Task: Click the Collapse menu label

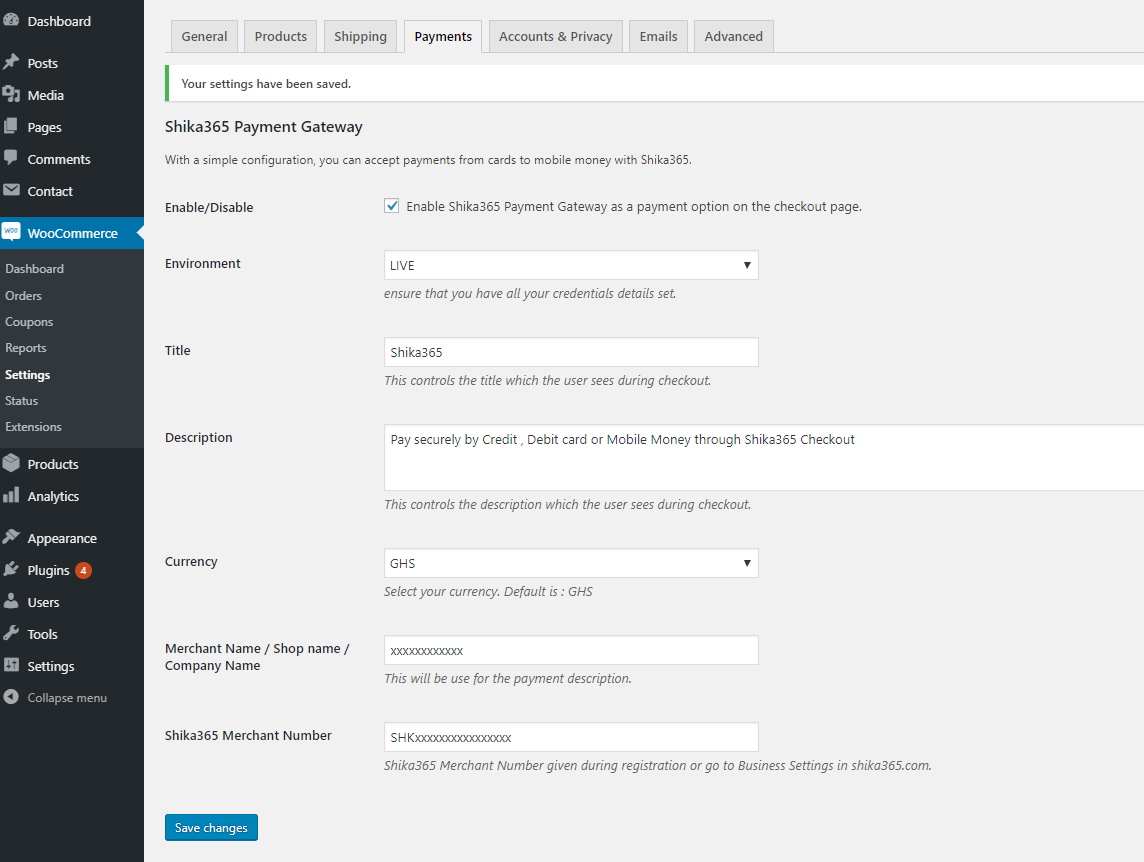Action: point(67,698)
